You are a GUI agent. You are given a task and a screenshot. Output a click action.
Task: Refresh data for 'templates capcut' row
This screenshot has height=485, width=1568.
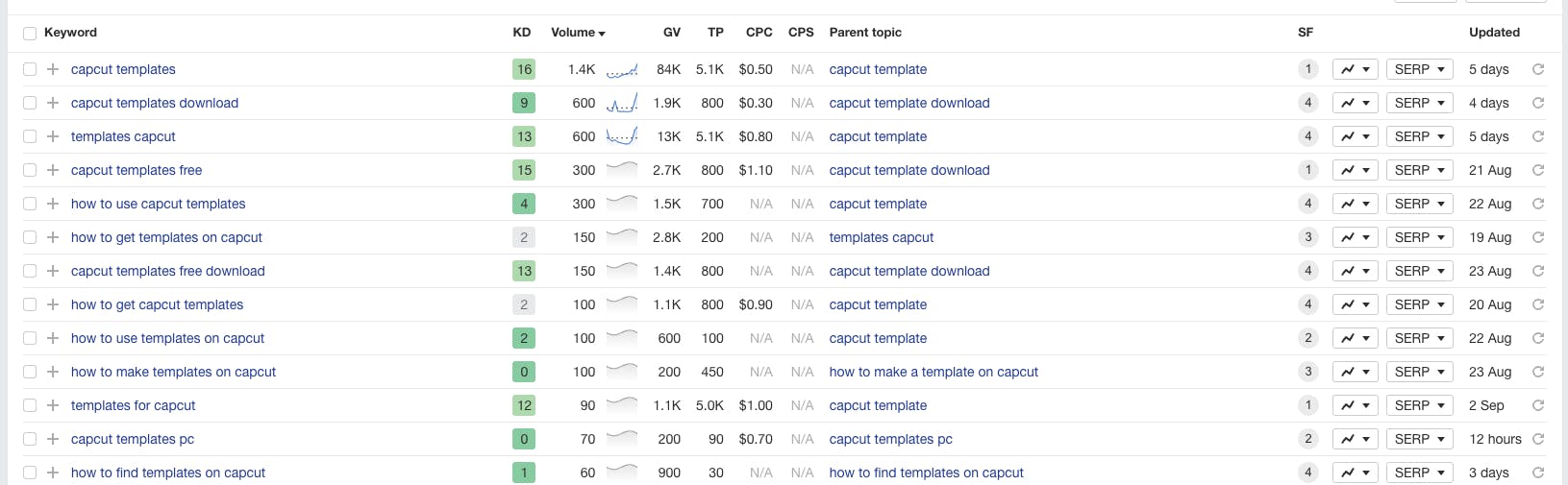1538,136
